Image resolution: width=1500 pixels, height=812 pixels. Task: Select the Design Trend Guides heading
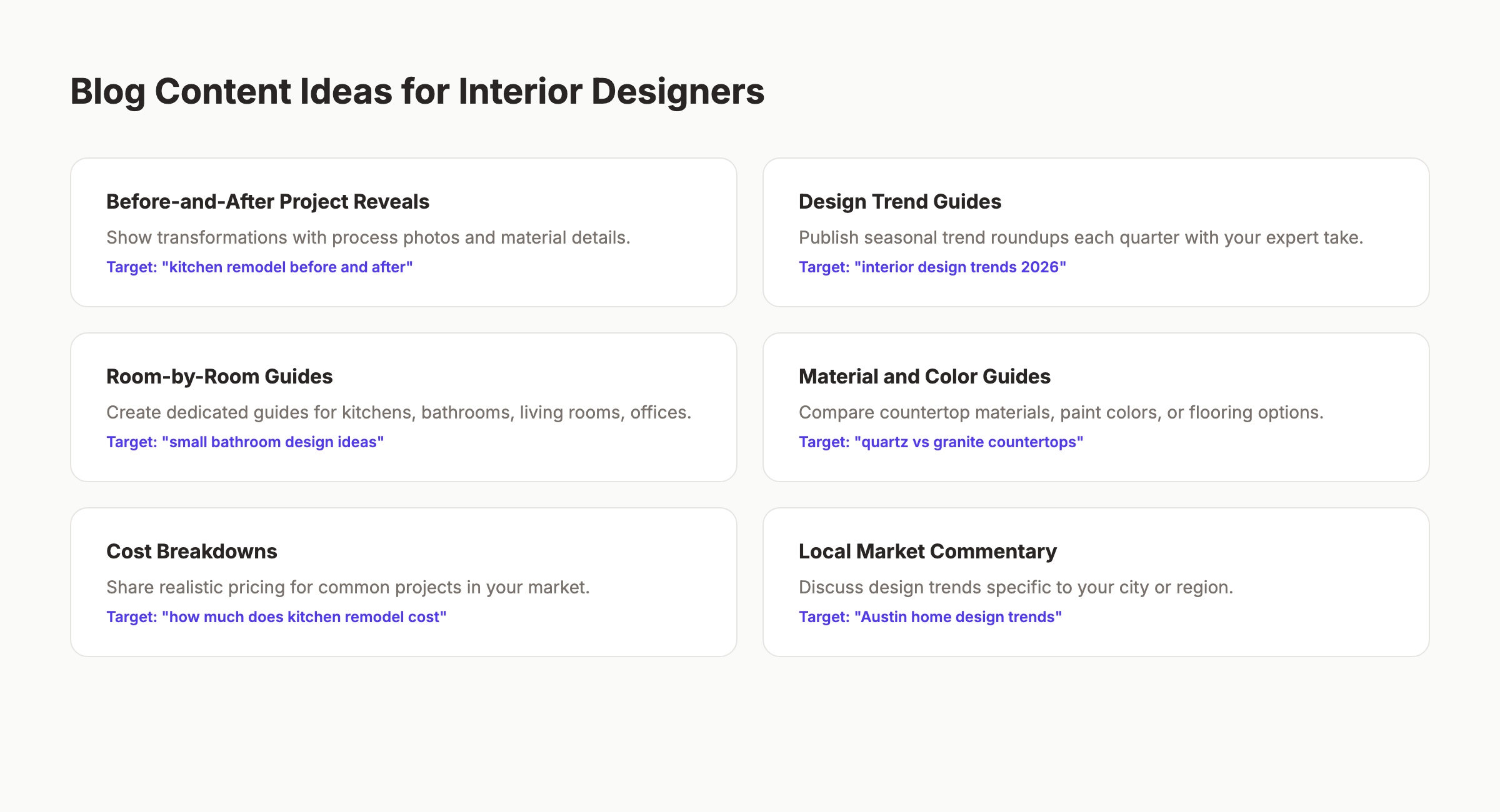900,201
